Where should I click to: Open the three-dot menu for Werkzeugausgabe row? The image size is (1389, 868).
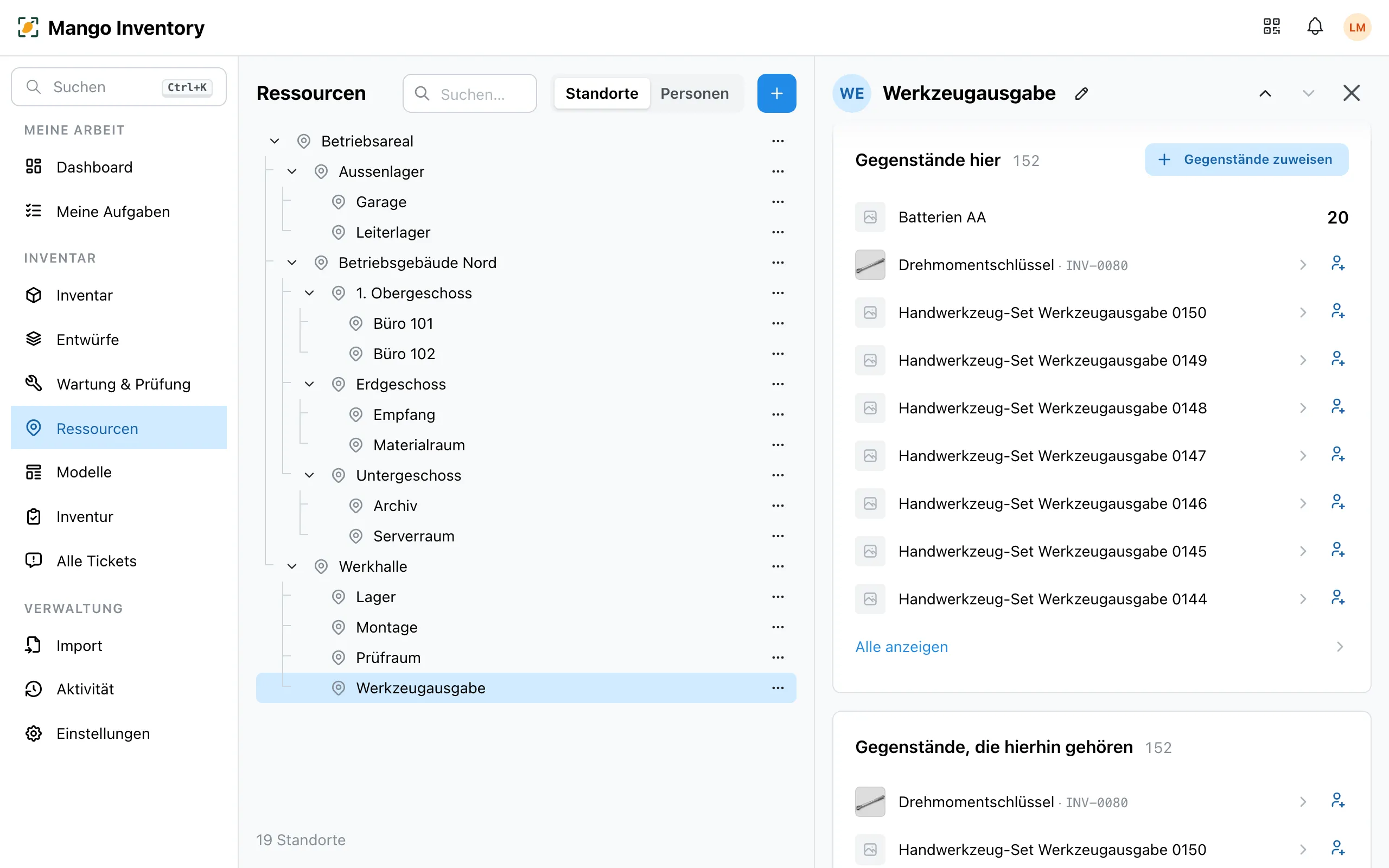pyautogui.click(x=778, y=688)
